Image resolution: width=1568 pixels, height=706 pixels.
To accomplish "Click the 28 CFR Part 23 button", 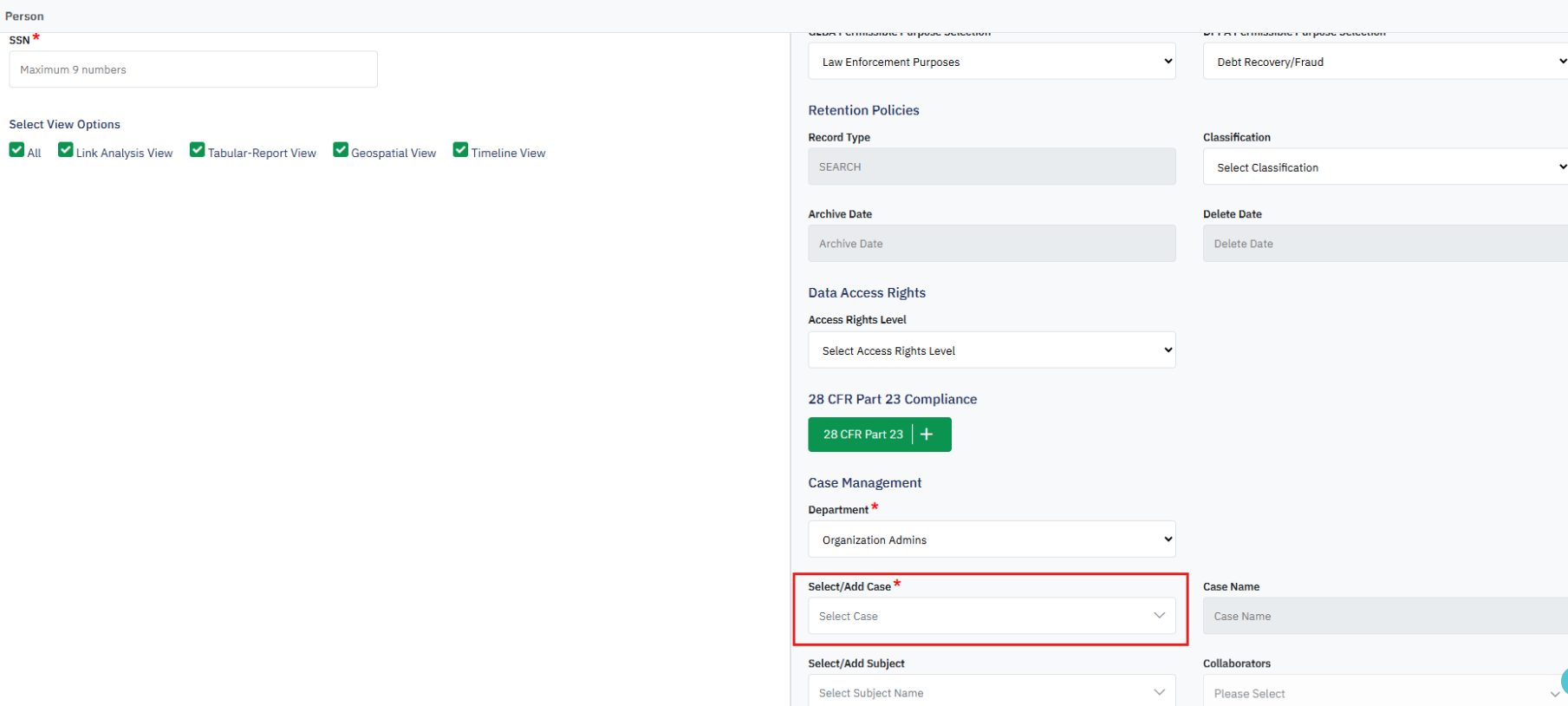I will tap(862, 435).
